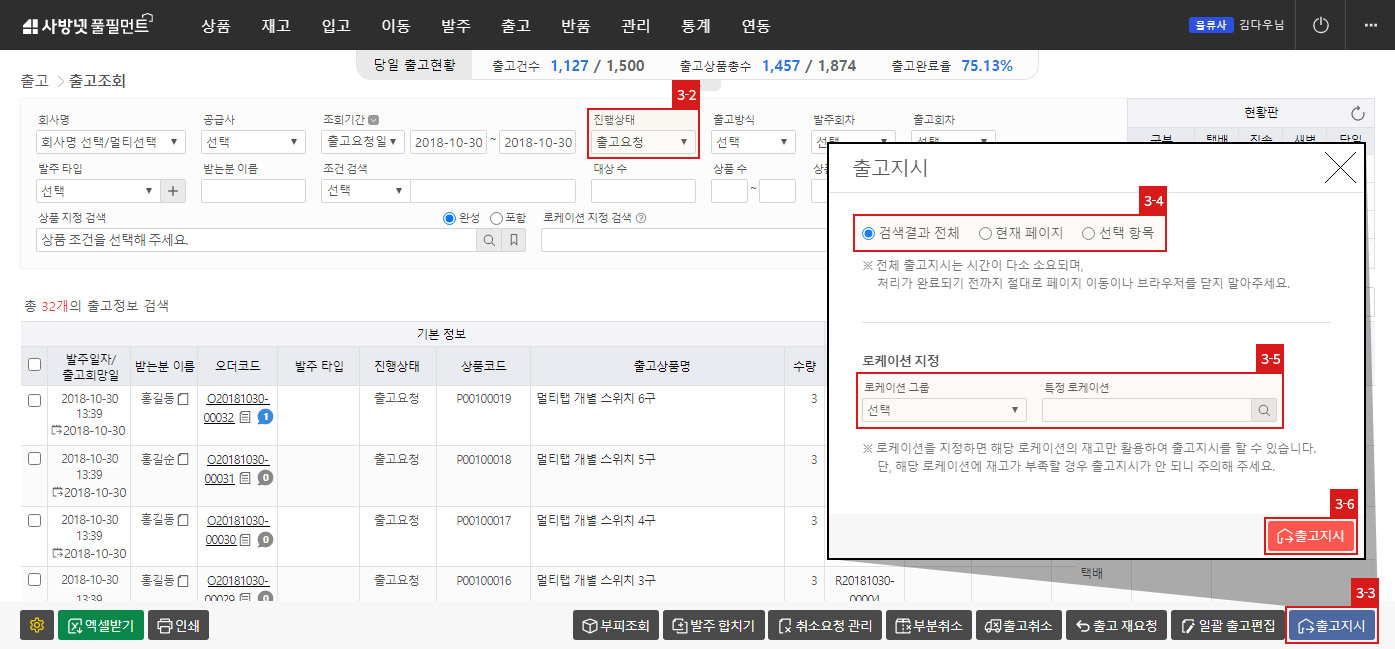The width and height of the screenshot is (1395, 649).
Task: Choose the 현재 페이지 radio button
Action: [x=985, y=232]
